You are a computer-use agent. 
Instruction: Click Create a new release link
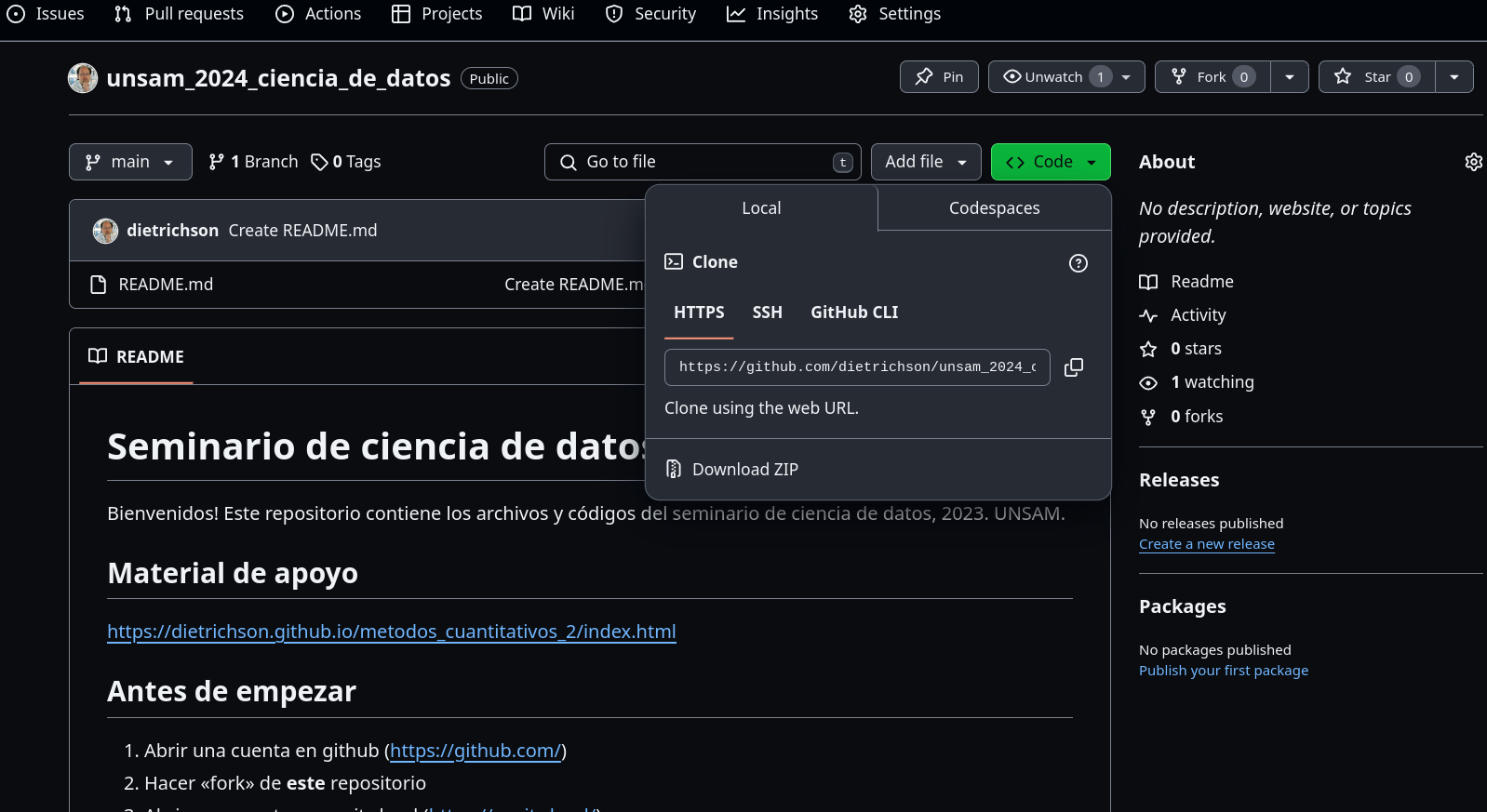coord(1206,544)
